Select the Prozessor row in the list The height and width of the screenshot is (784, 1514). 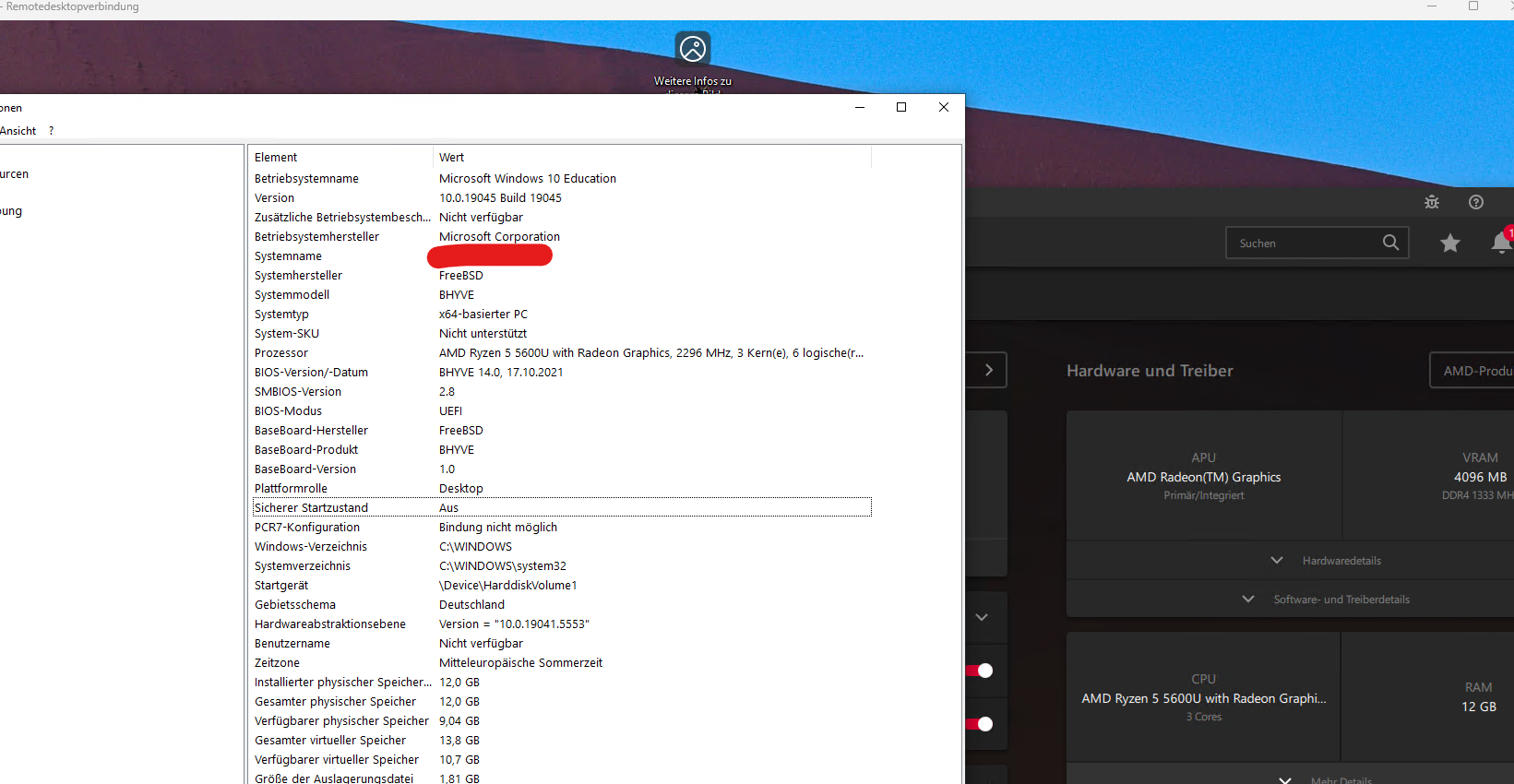pyautogui.click(x=281, y=353)
